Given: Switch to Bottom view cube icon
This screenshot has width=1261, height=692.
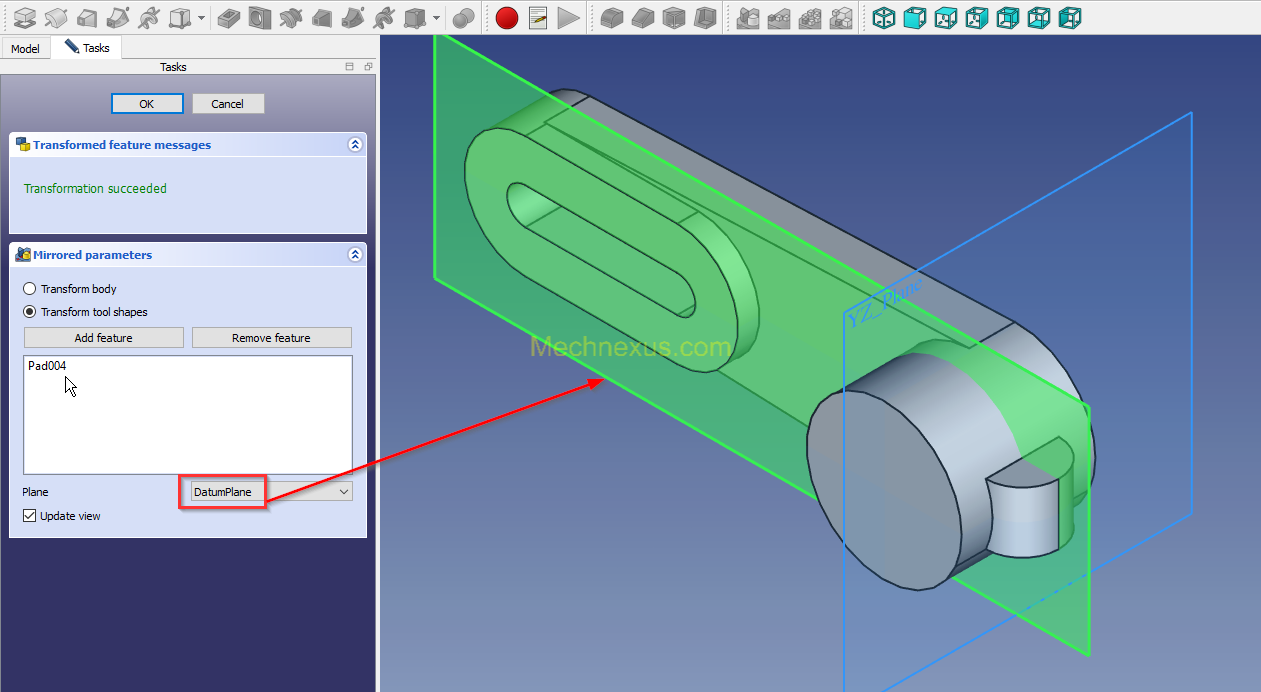Looking at the screenshot, I should tap(1039, 17).
